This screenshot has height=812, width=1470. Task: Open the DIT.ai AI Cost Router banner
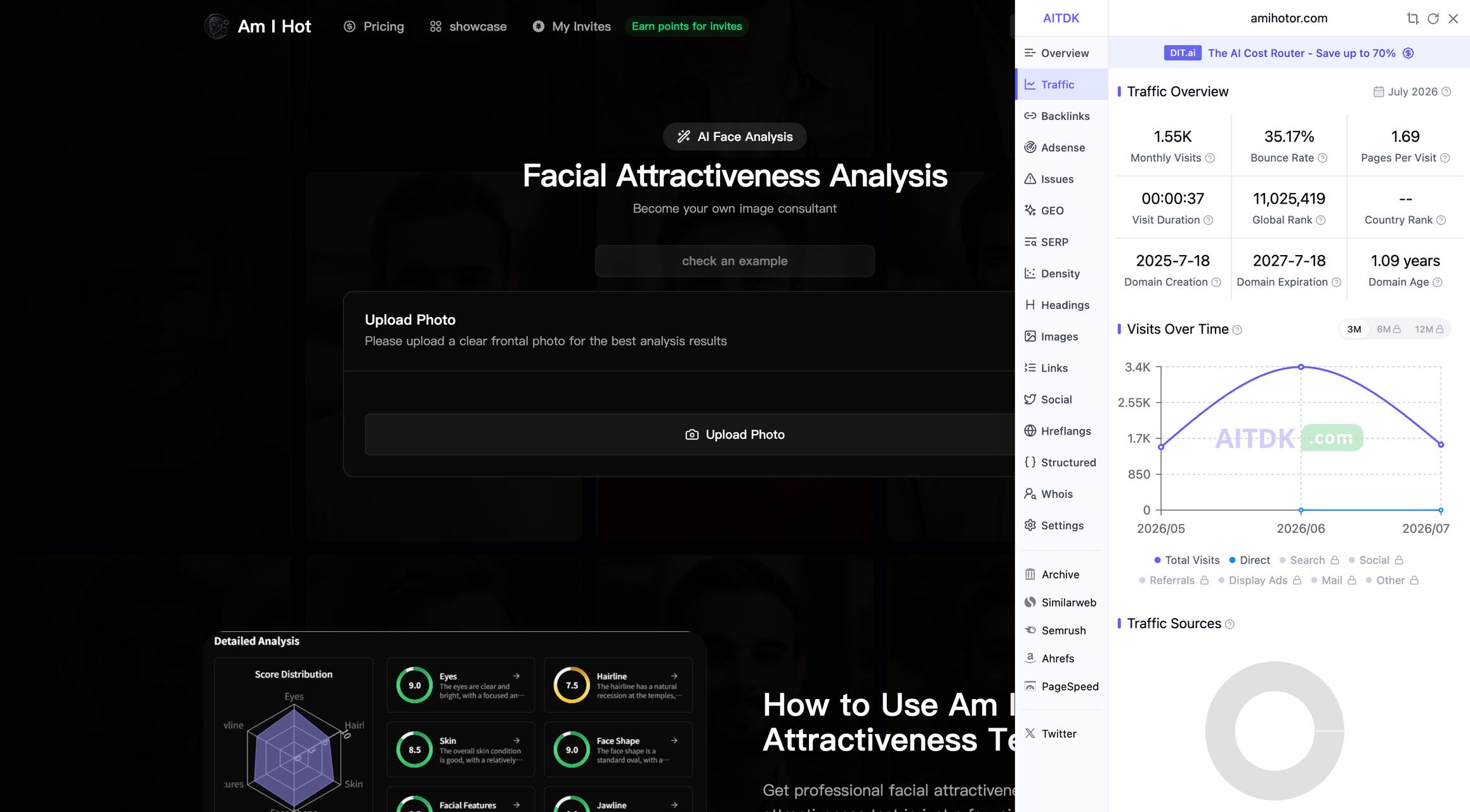click(1289, 53)
